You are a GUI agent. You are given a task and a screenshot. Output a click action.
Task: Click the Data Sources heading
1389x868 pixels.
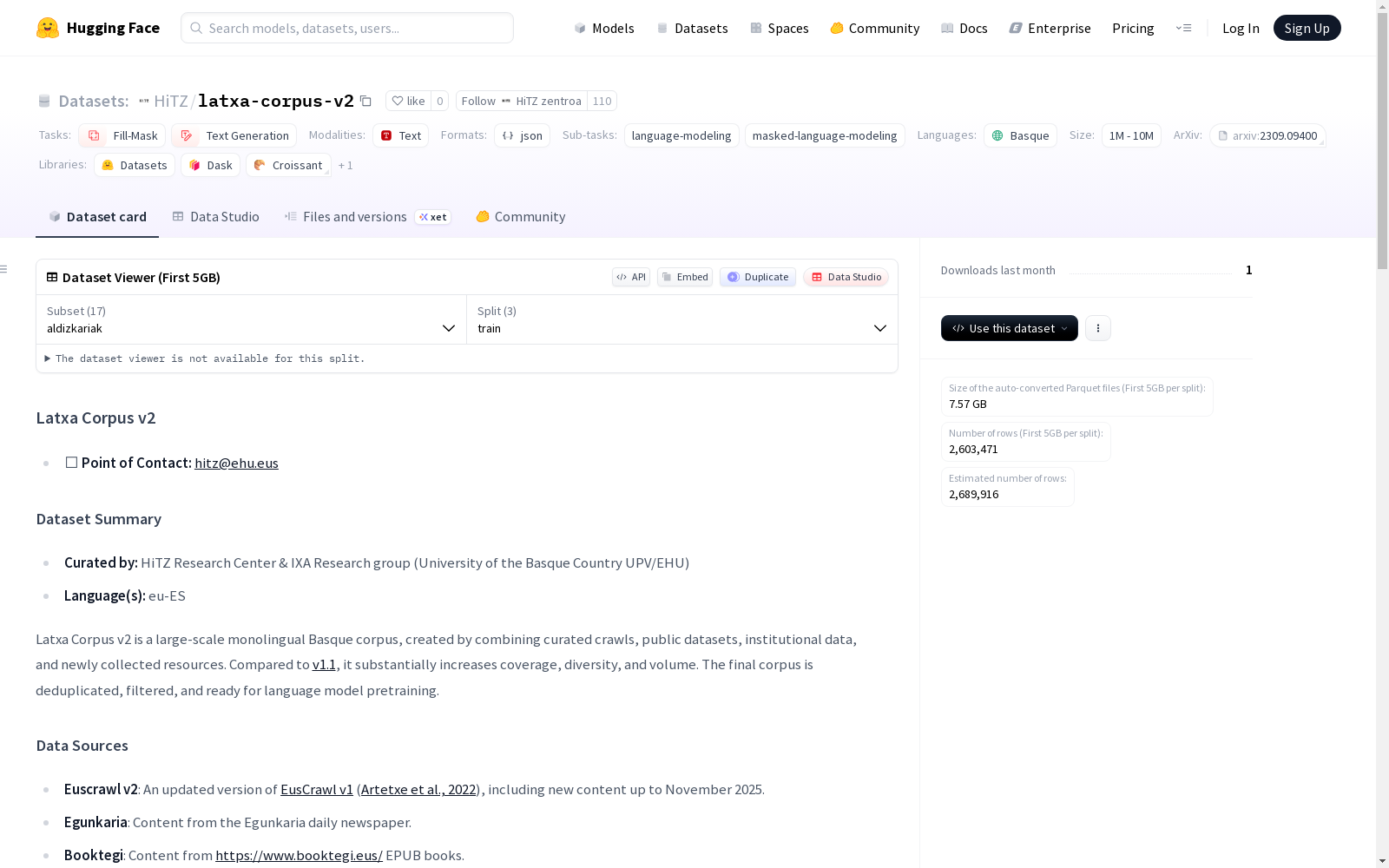[x=82, y=746]
